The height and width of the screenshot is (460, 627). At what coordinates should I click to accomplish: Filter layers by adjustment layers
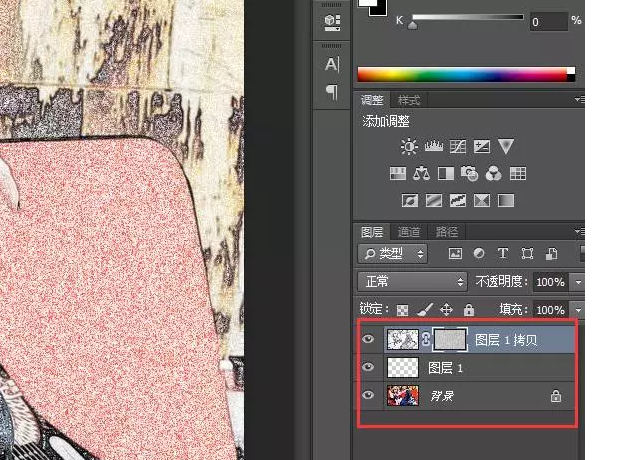479,254
